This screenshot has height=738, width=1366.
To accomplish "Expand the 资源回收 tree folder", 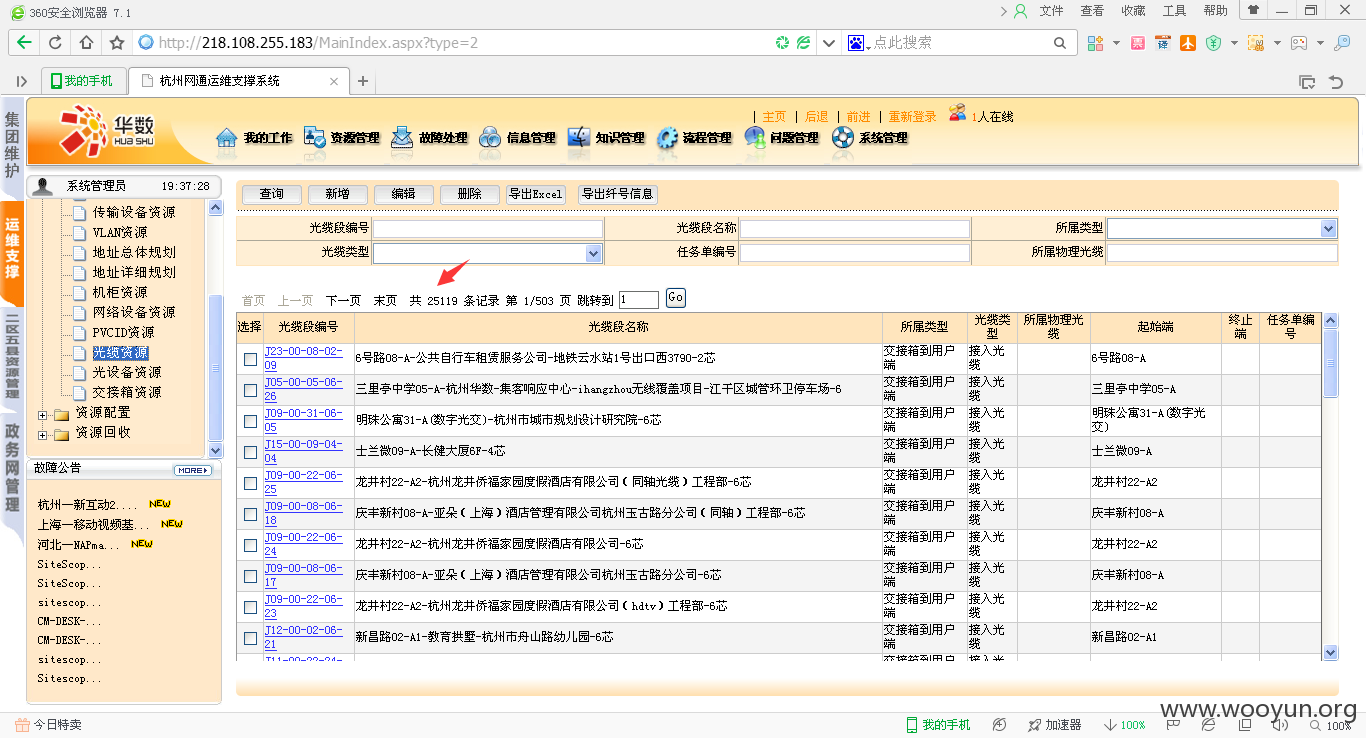I will pyautogui.click(x=43, y=434).
